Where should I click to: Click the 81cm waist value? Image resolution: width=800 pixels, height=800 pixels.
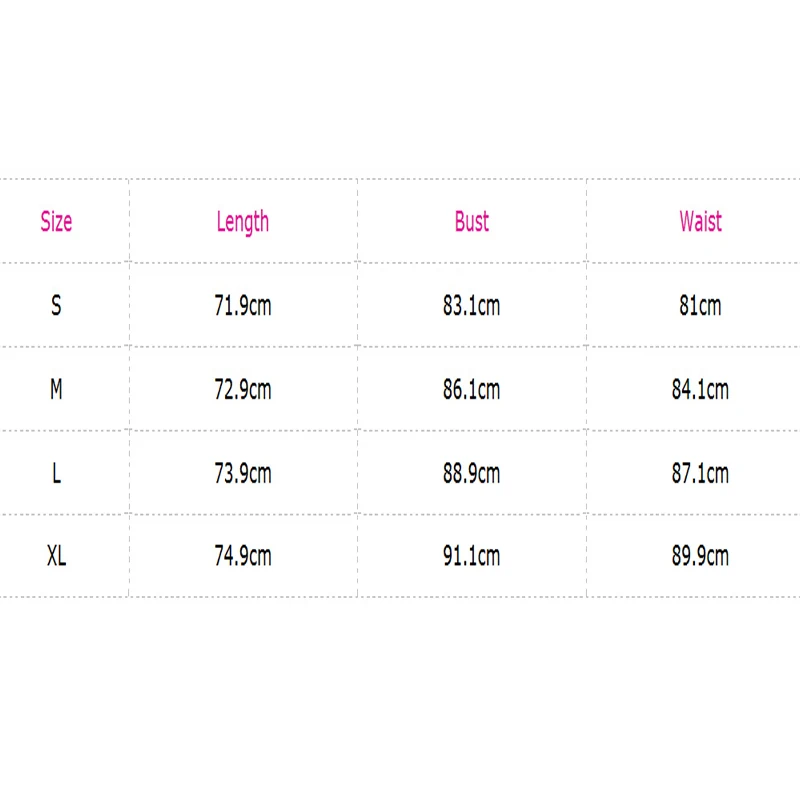click(x=700, y=306)
